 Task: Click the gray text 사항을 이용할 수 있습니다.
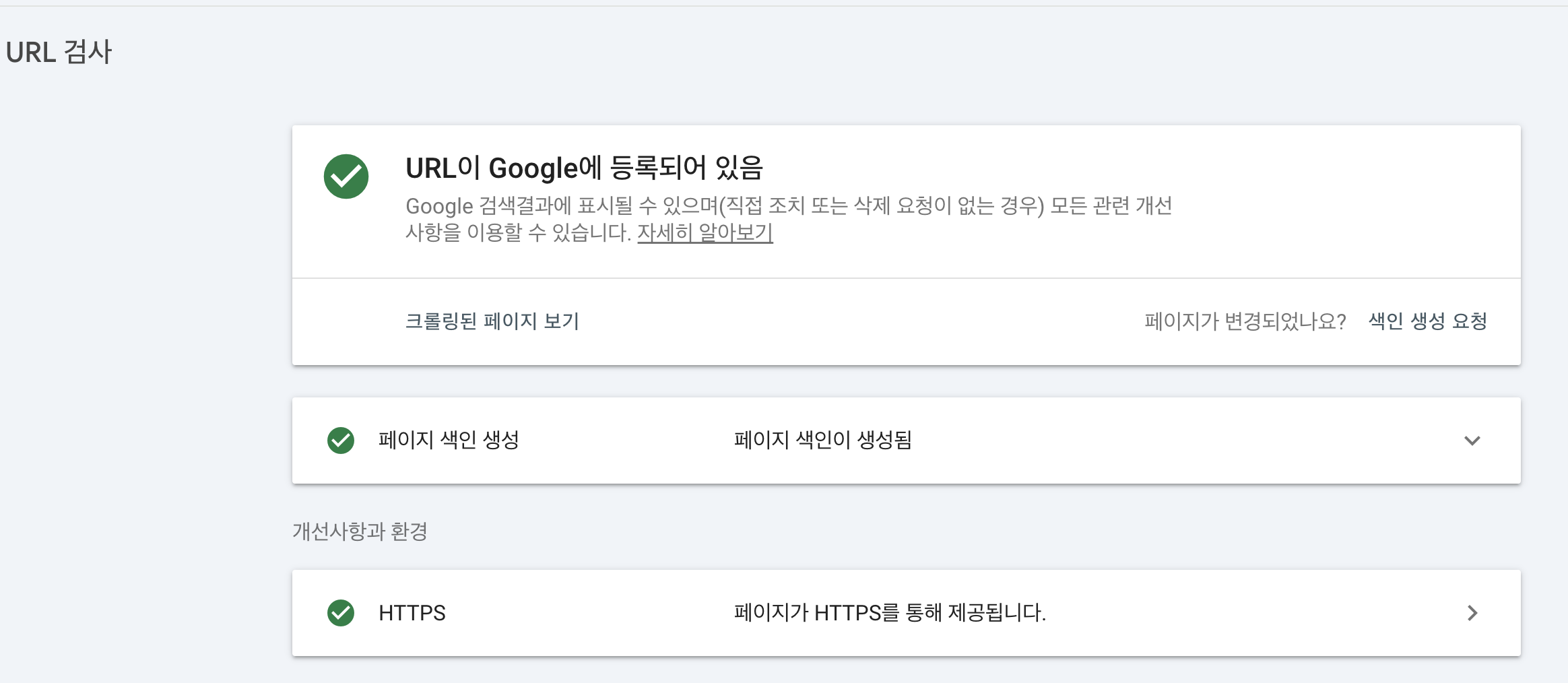(x=517, y=232)
